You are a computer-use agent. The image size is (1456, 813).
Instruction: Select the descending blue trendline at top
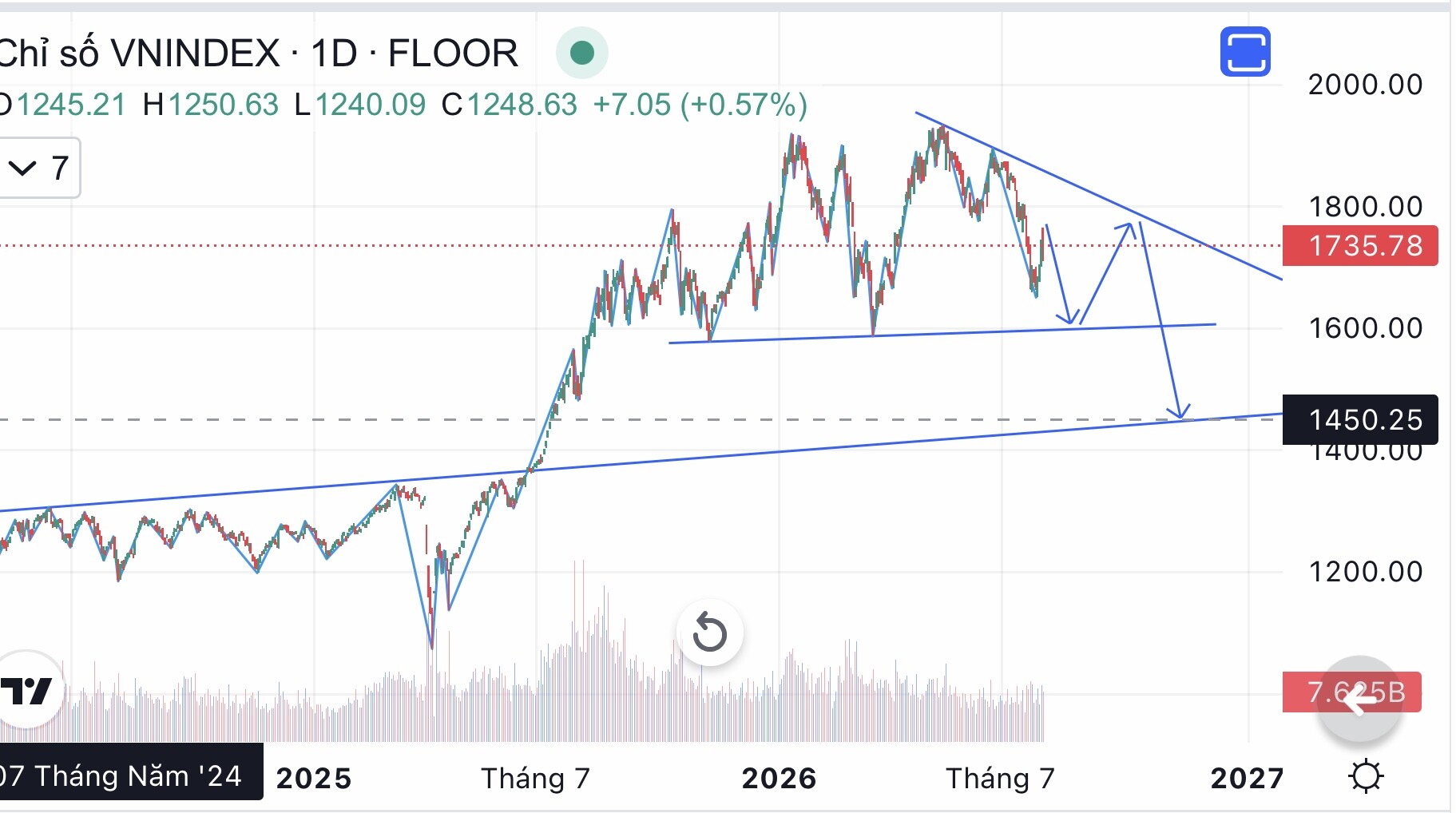click(x=1098, y=196)
